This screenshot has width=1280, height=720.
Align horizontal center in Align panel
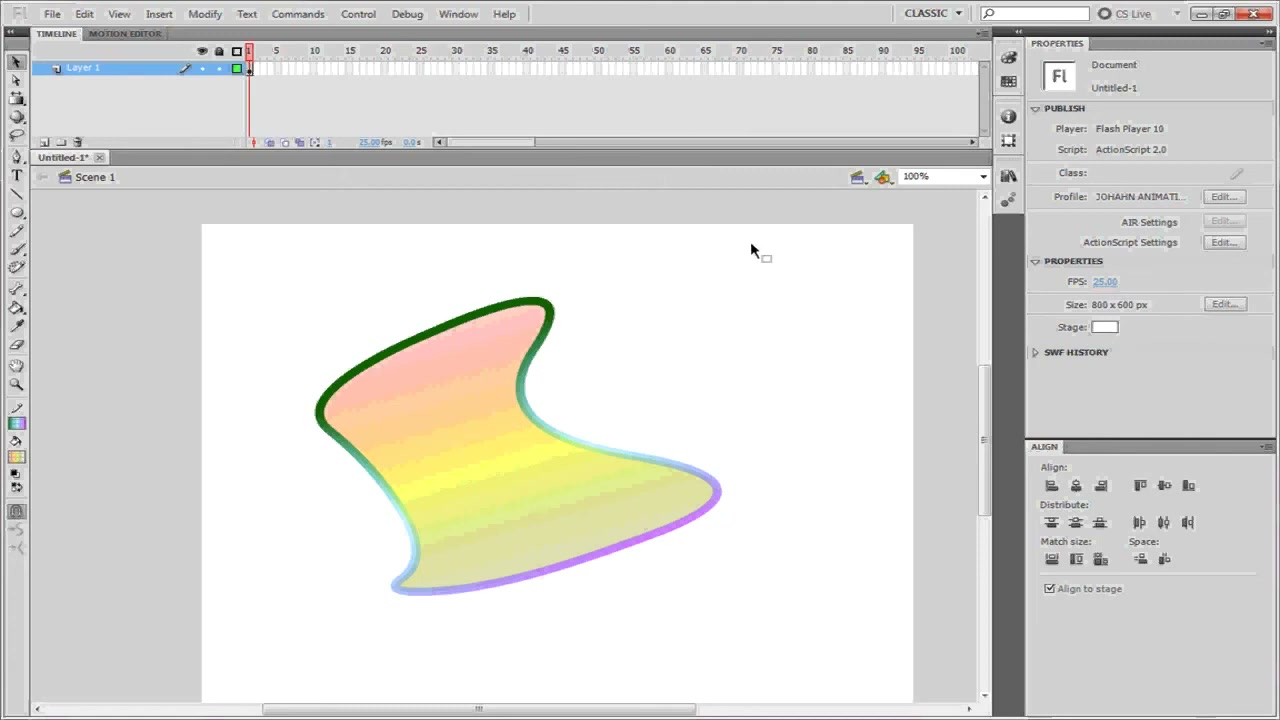pos(1076,486)
